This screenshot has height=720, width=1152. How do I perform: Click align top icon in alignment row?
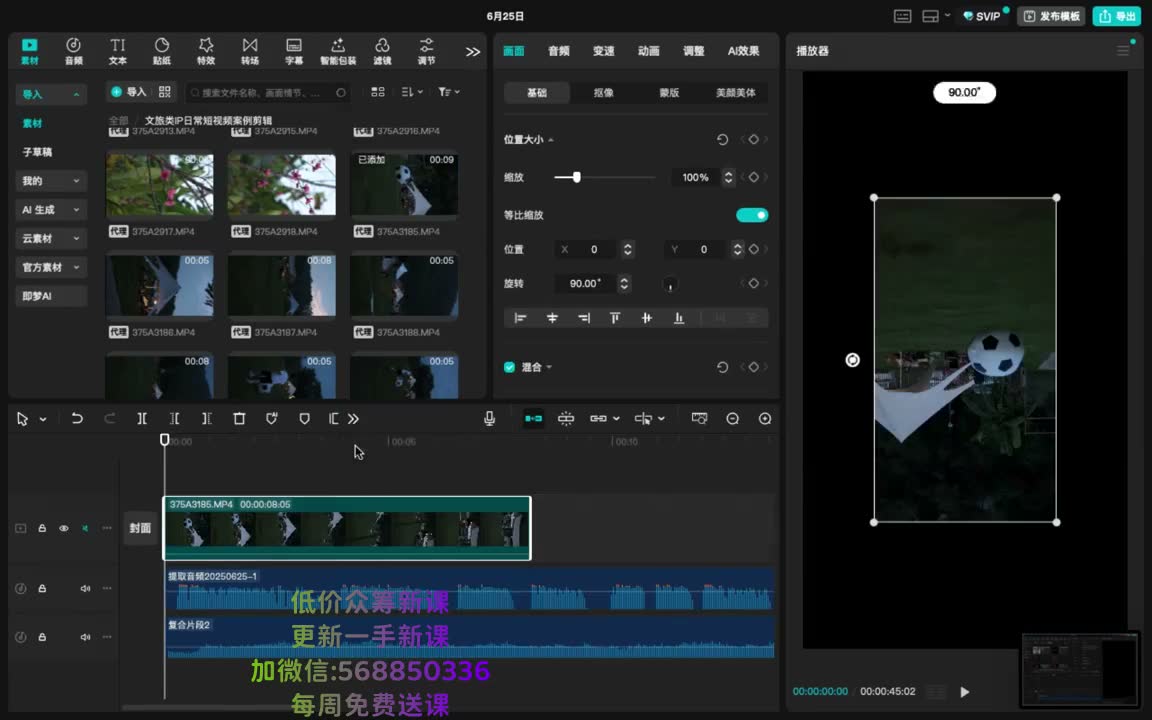pyautogui.click(x=615, y=317)
